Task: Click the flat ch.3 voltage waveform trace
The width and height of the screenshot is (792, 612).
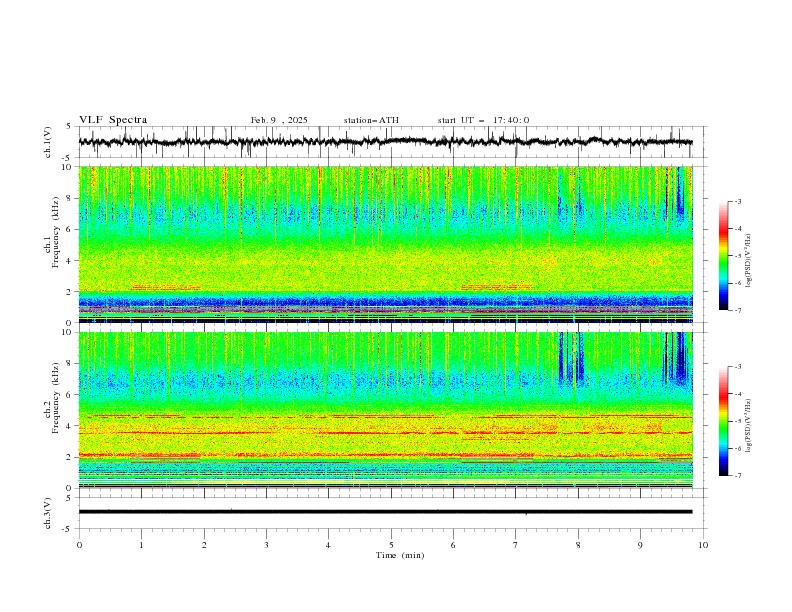Action: 385,512
